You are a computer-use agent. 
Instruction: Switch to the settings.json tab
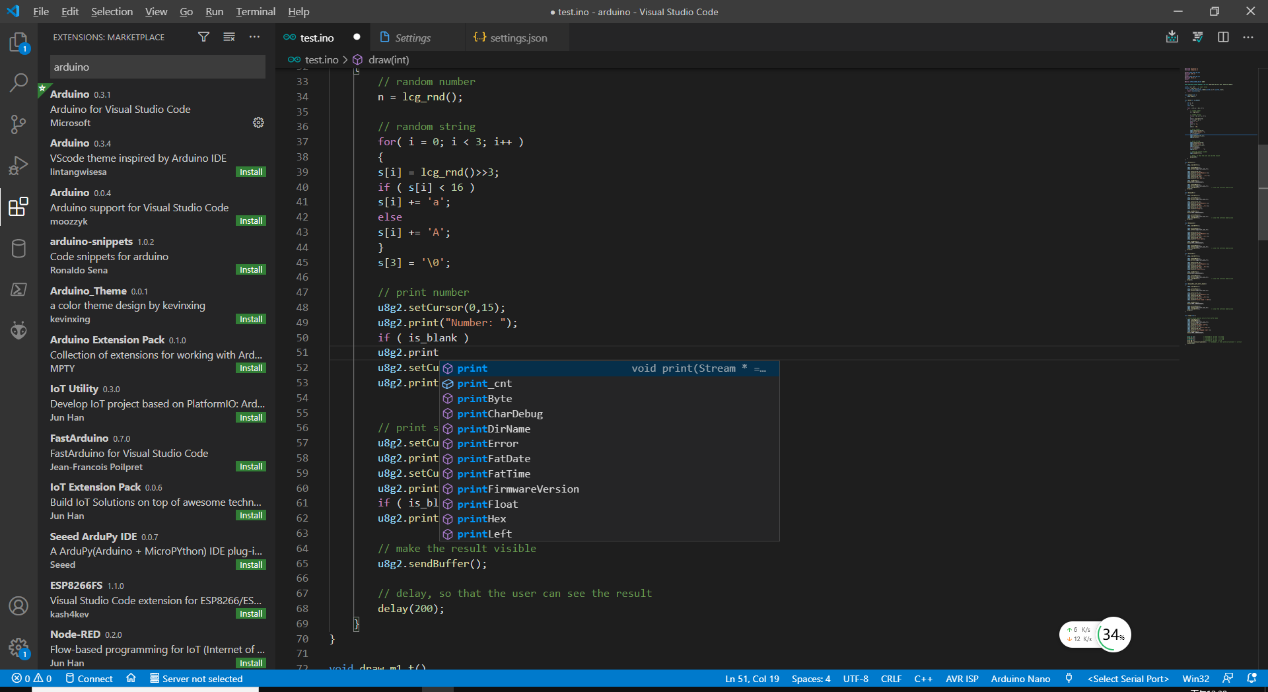click(518, 37)
